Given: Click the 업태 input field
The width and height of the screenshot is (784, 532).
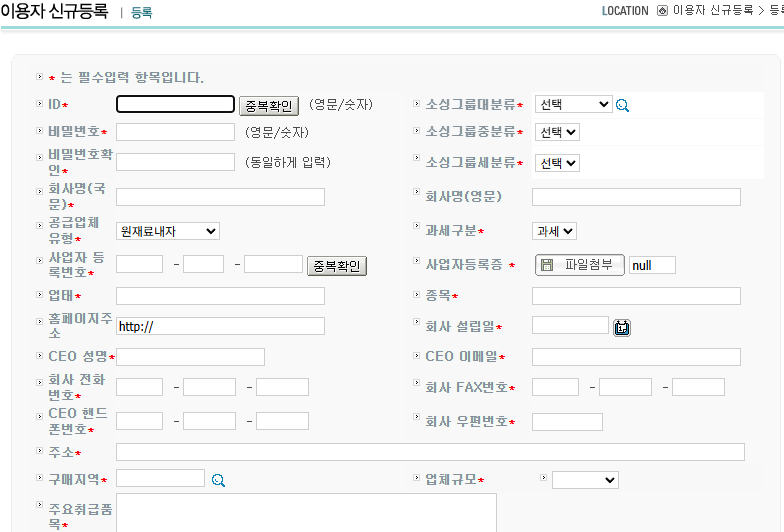Looking at the screenshot, I should [220, 296].
